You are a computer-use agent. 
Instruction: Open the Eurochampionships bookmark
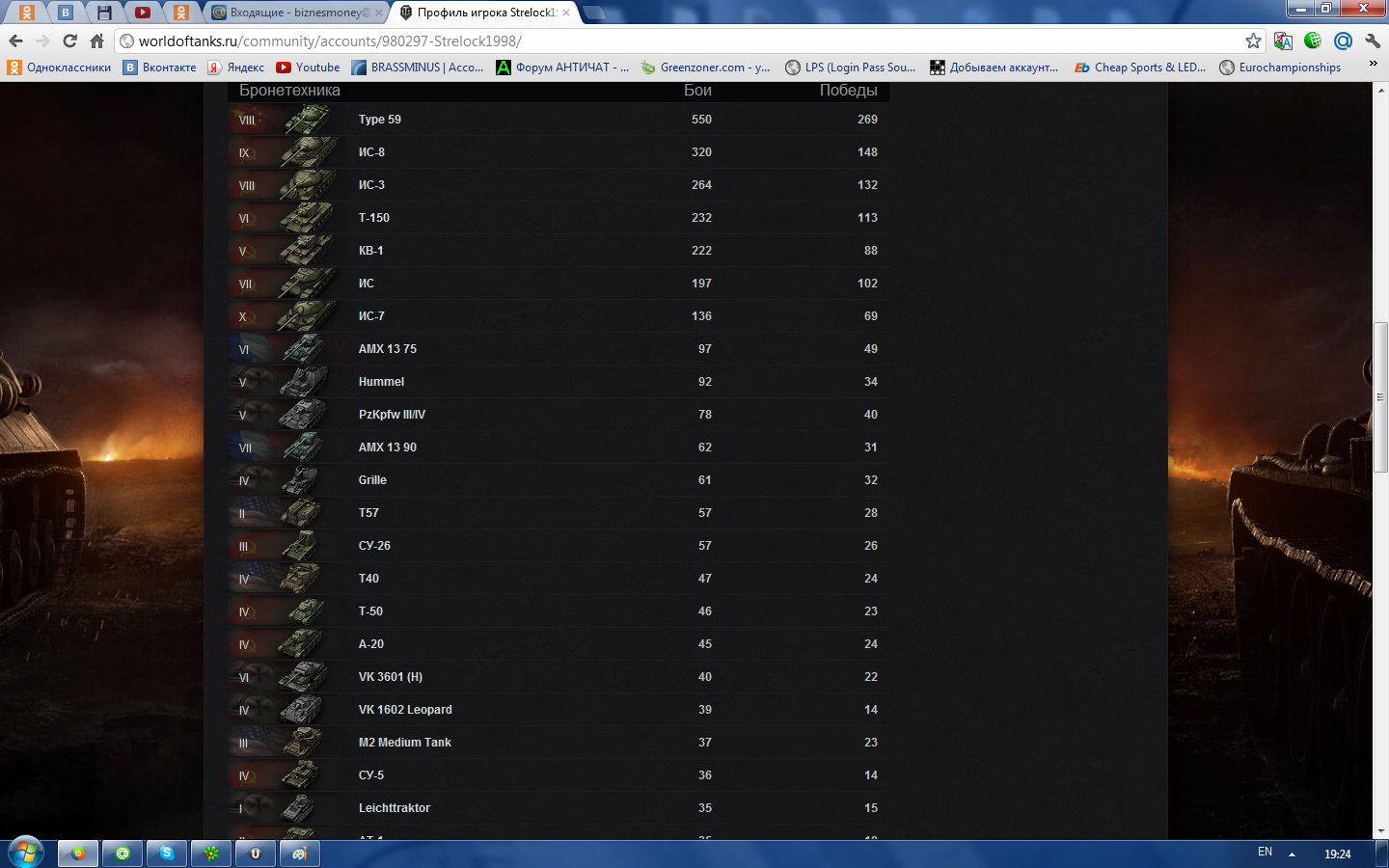coord(1280,68)
